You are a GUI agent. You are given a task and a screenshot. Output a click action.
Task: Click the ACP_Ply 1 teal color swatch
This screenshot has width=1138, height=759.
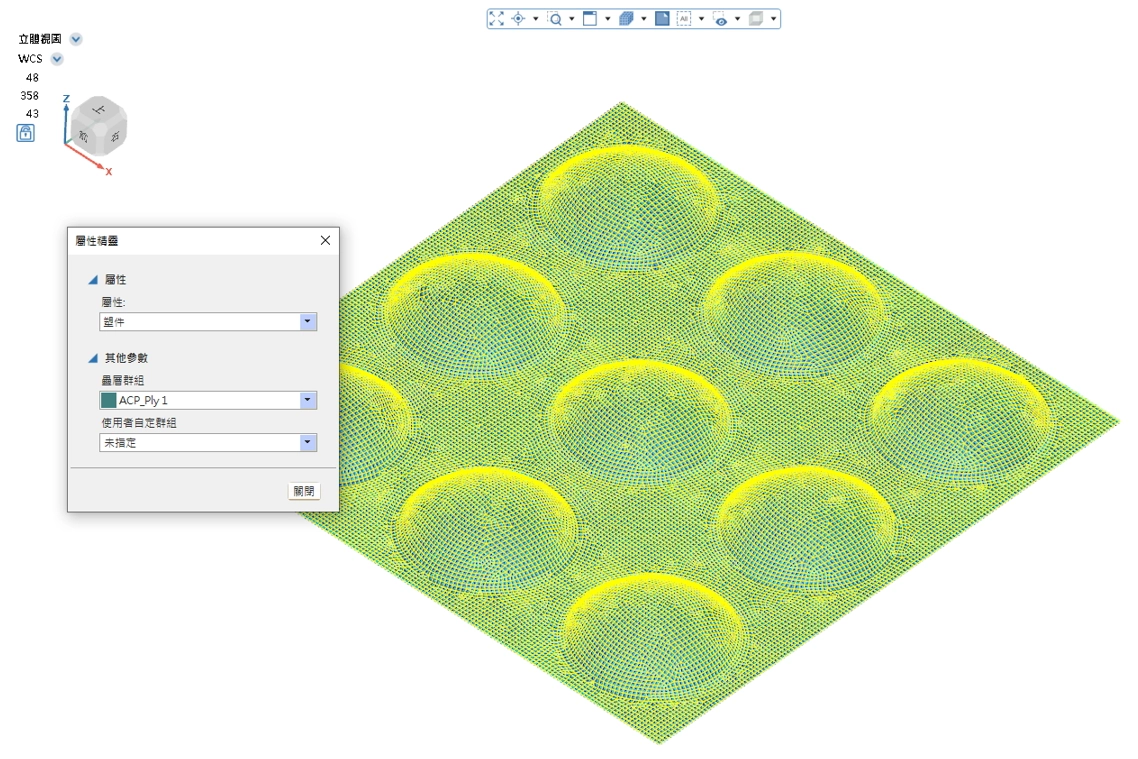[x=109, y=400]
